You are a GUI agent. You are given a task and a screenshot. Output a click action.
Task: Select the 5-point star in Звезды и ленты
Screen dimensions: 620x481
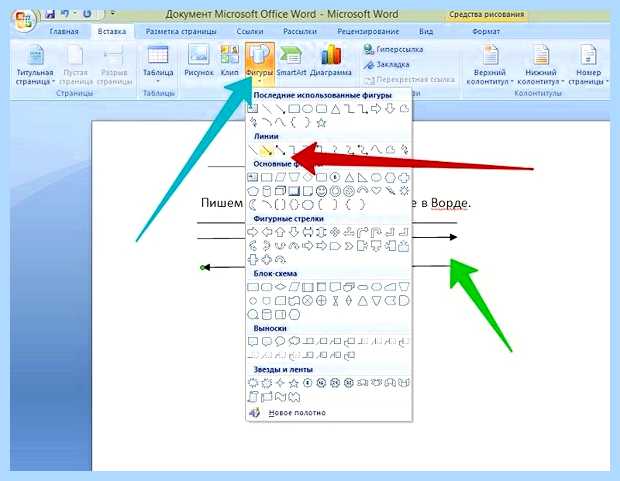point(294,383)
